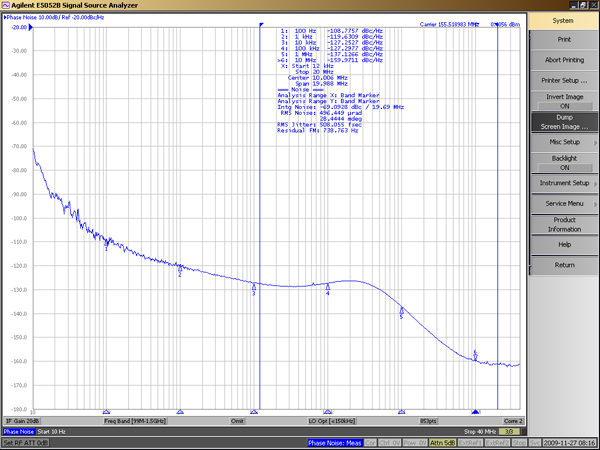Click the System menu header
Image resolution: width=600 pixels, height=450 pixels.
pos(564,20)
